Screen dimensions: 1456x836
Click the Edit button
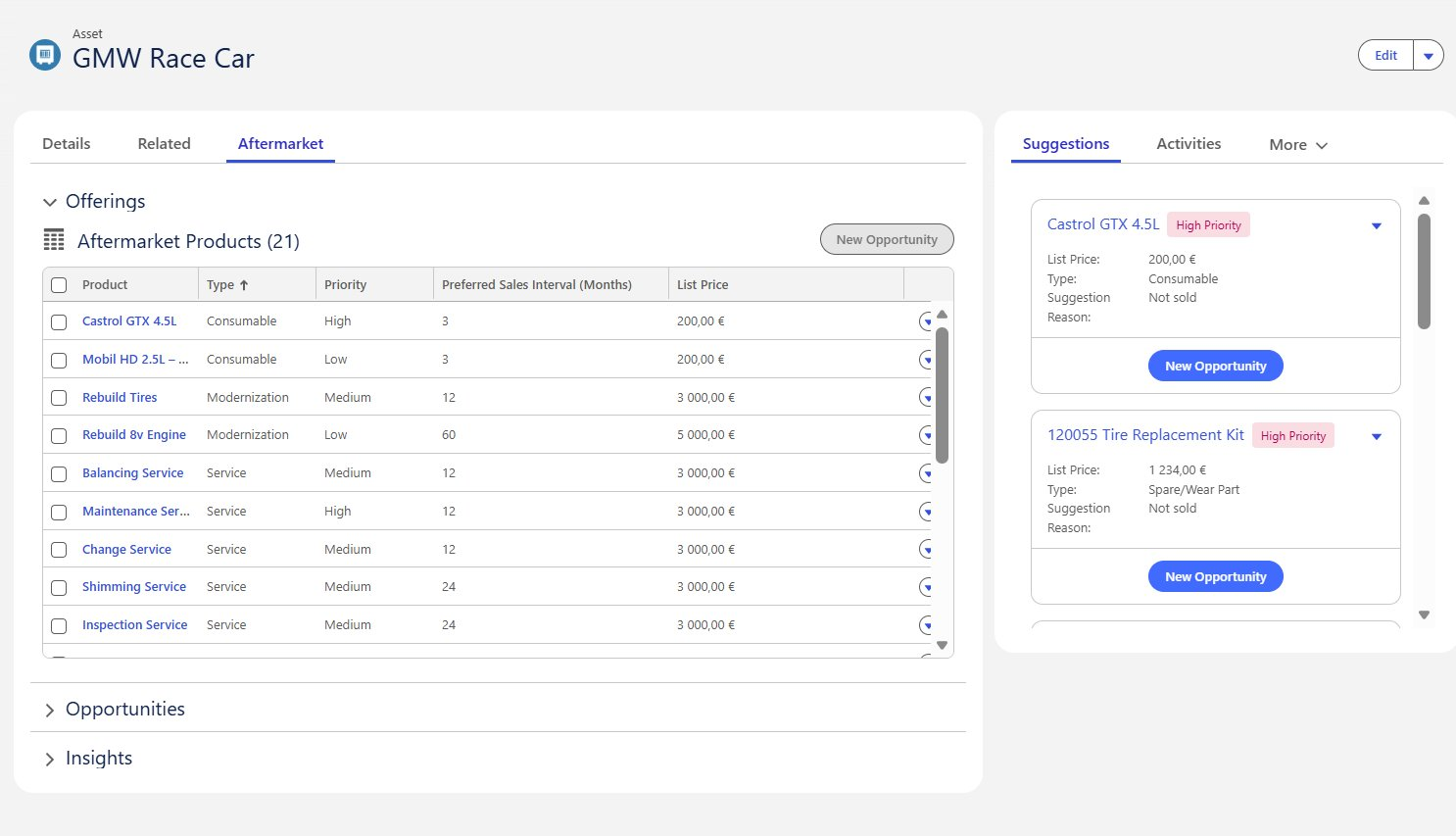(x=1385, y=56)
